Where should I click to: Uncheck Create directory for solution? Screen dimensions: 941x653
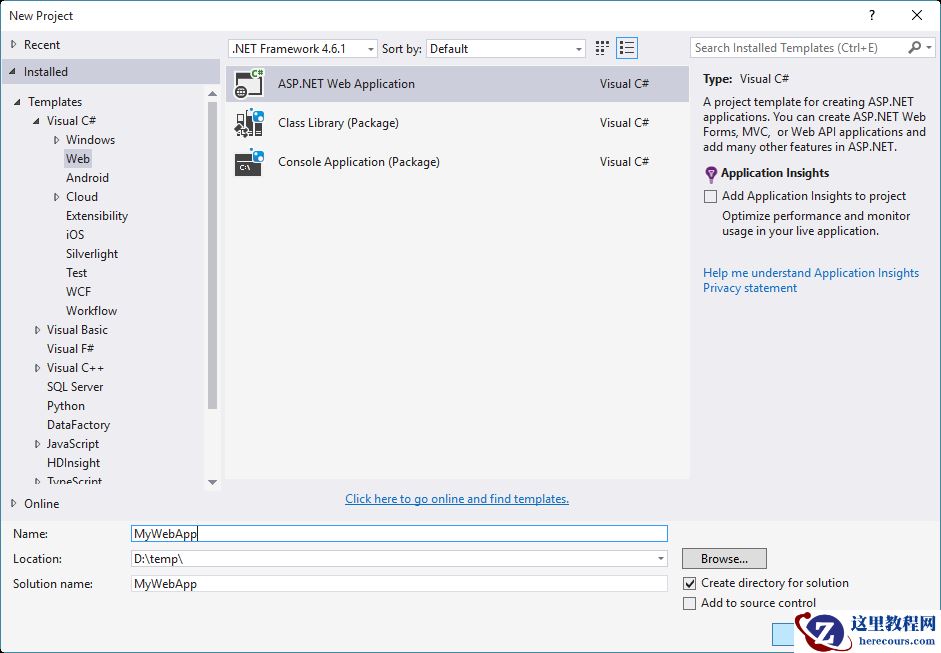click(690, 583)
